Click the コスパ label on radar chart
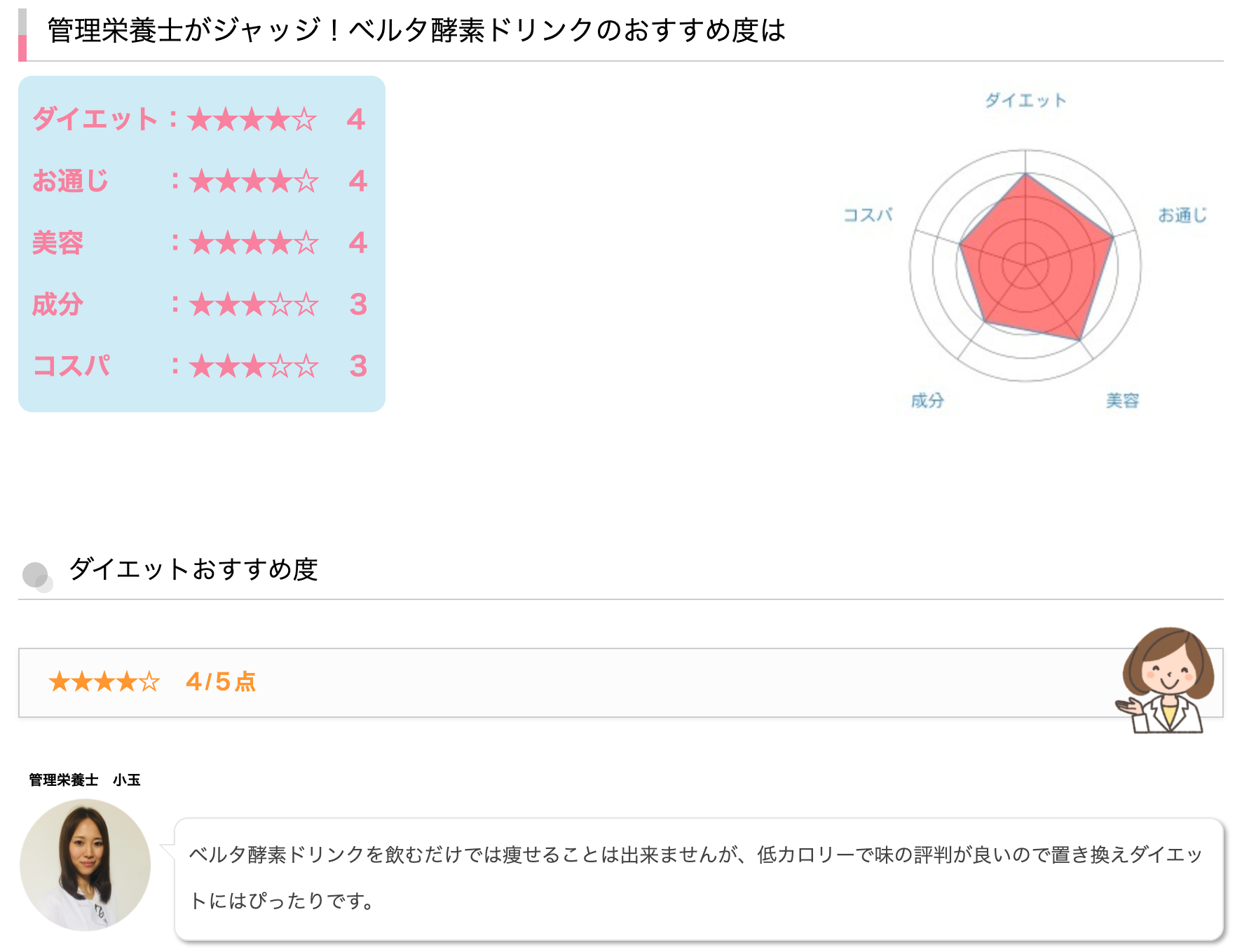 click(x=868, y=215)
